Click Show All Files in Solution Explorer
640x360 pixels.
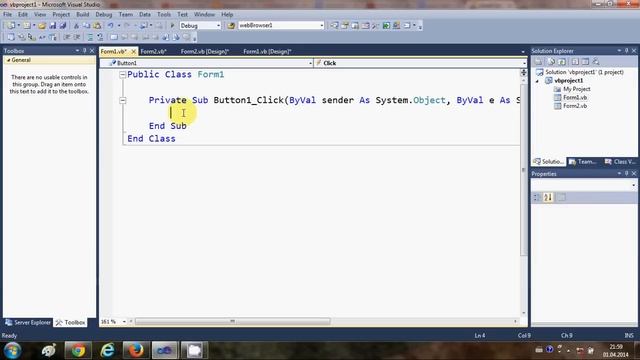pyautogui.click(x=551, y=62)
